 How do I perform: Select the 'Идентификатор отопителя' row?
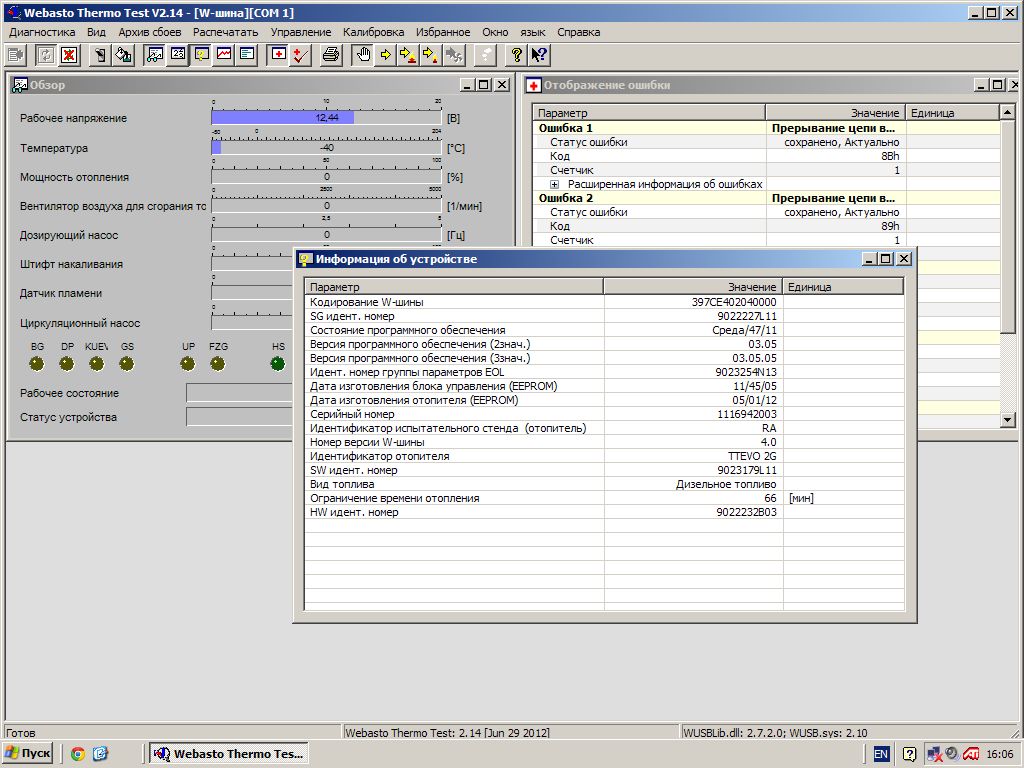605,456
